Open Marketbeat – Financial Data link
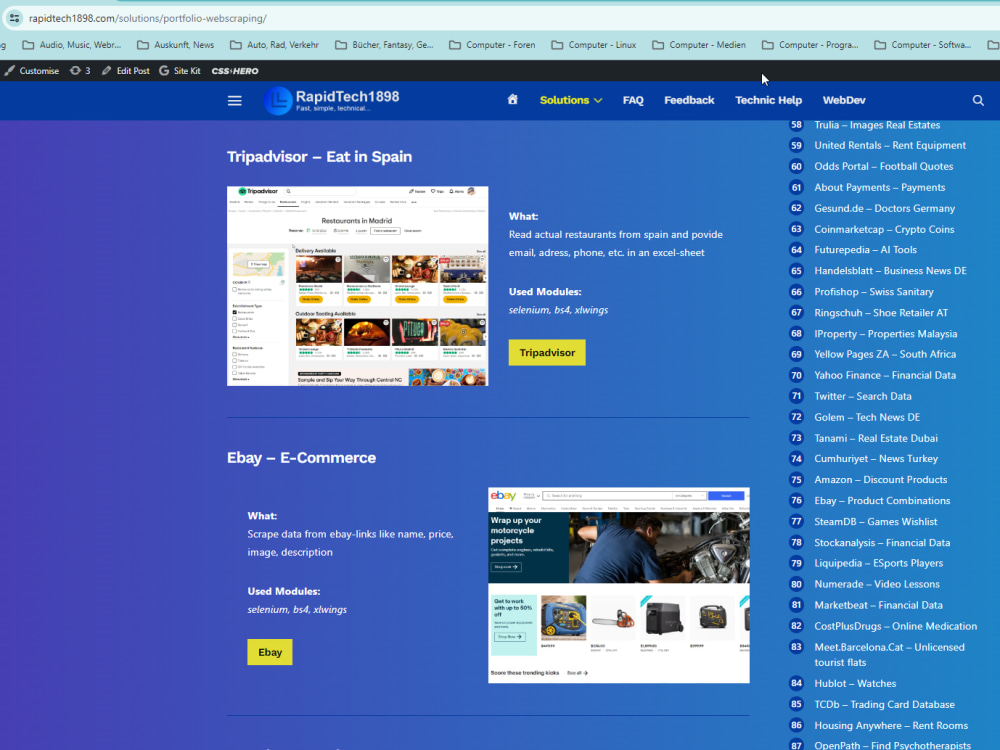Viewport: 1000px width, 750px height. tap(878, 606)
